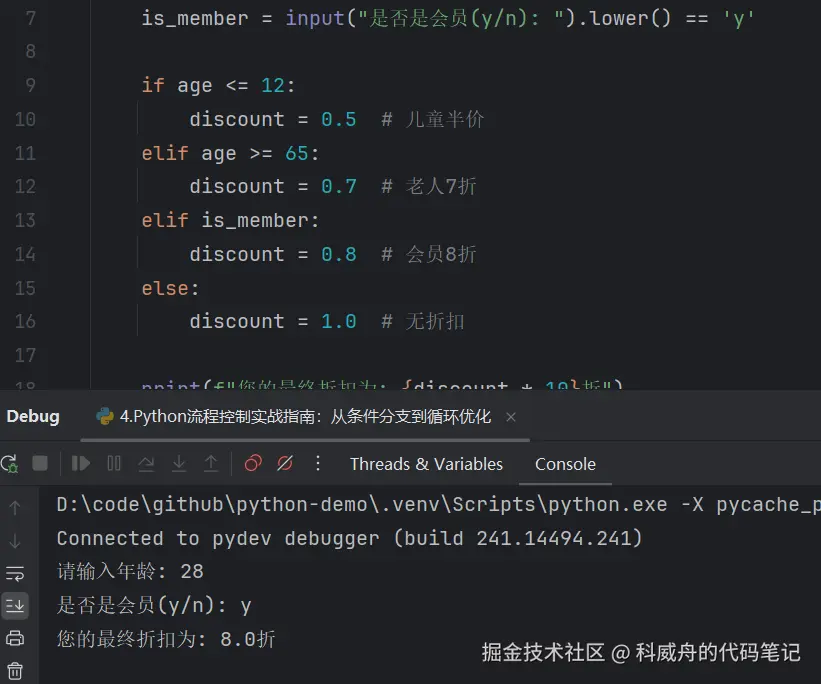Step out of the function
Screen dimensions: 821x684
tap(211, 464)
